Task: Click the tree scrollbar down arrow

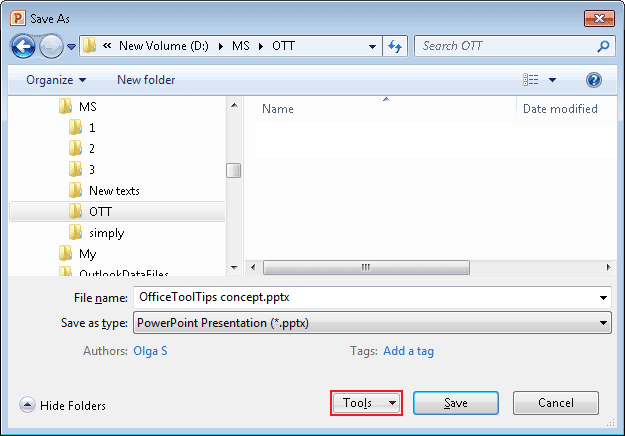Action: click(x=234, y=267)
